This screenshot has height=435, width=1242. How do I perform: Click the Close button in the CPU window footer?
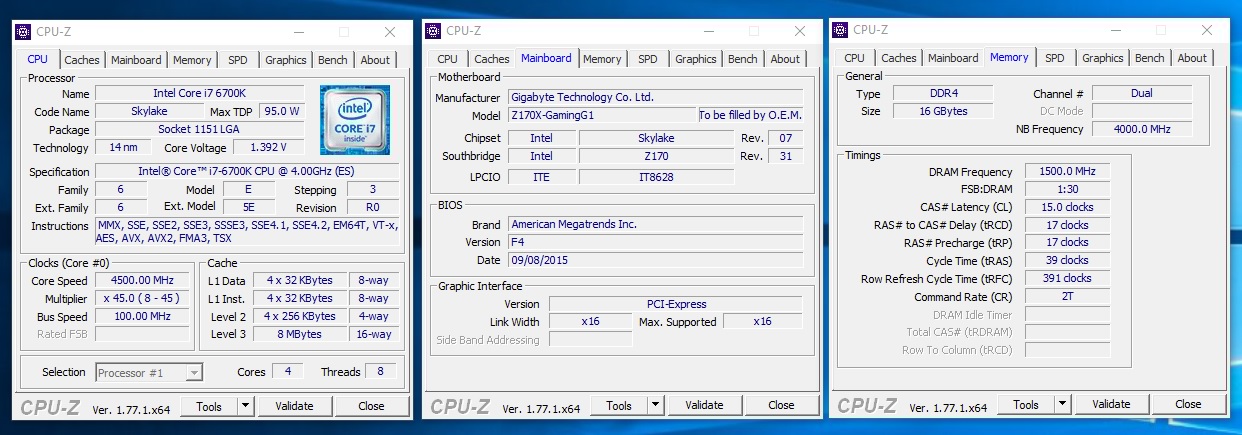coord(371,406)
